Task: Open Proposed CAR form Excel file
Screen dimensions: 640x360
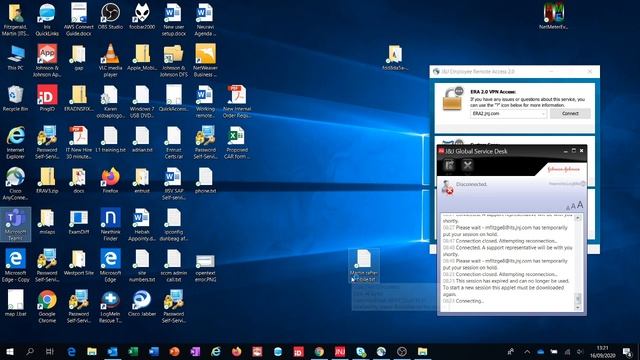Action: (x=237, y=142)
